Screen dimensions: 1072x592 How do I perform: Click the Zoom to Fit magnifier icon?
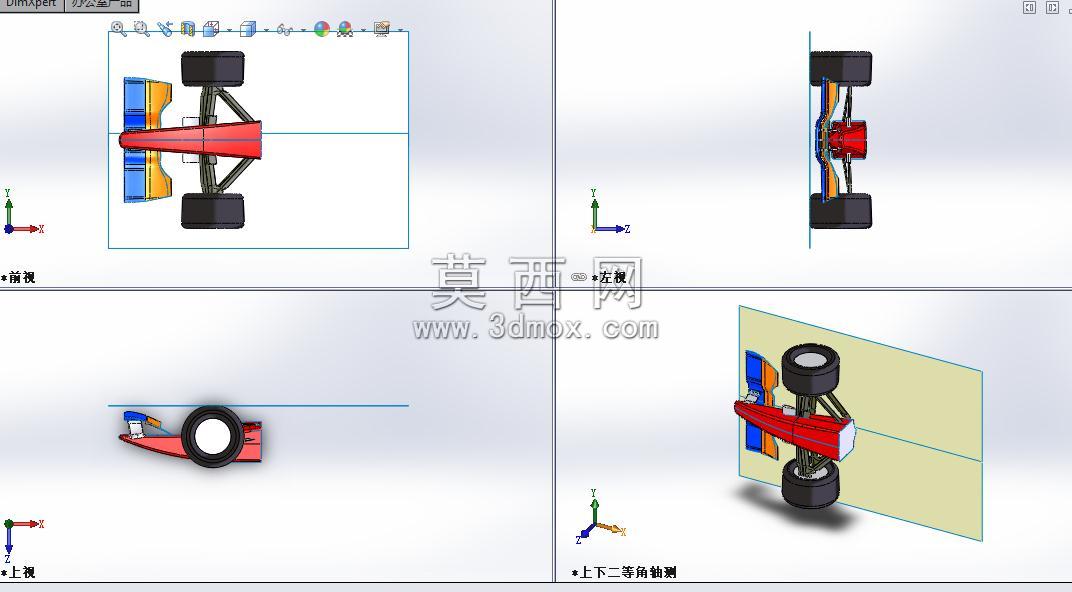tap(118, 29)
